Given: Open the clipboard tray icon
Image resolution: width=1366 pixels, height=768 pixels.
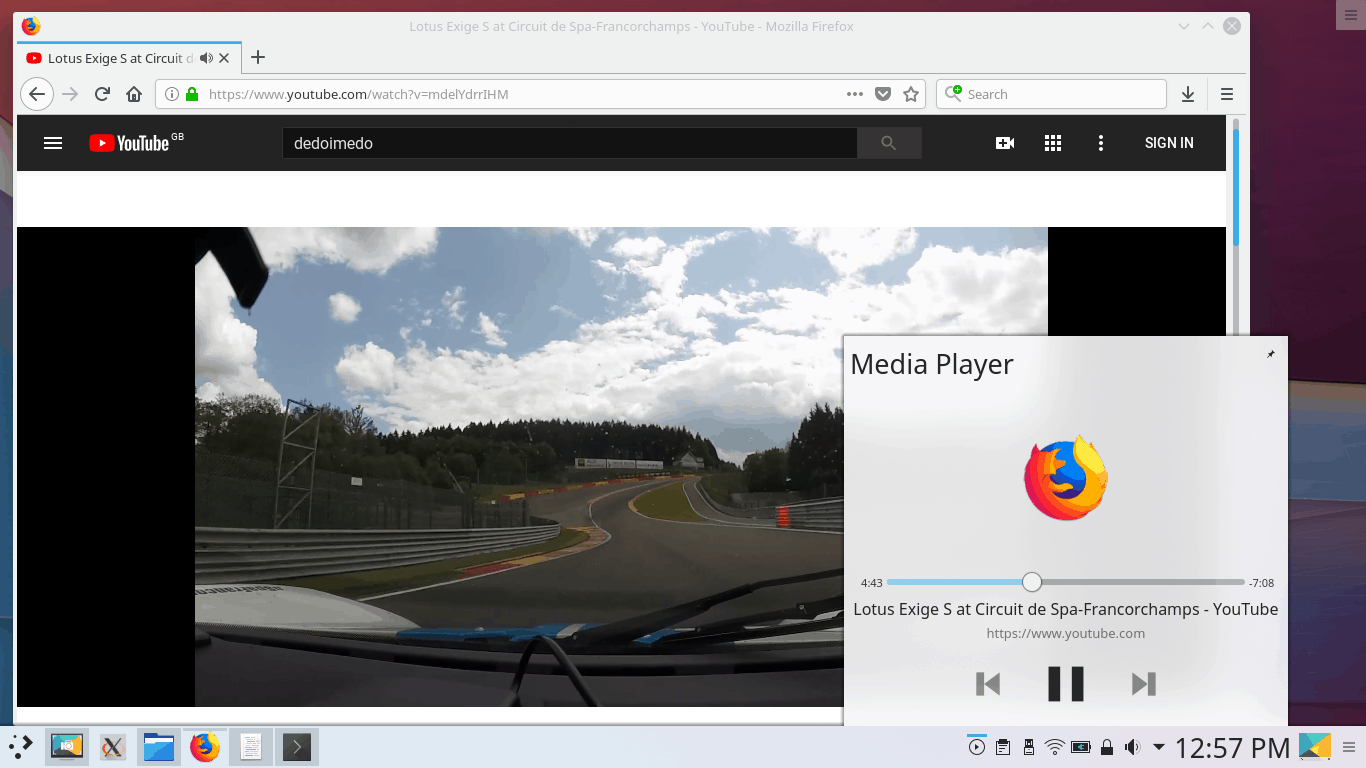Looking at the screenshot, I should pos(1002,747).
